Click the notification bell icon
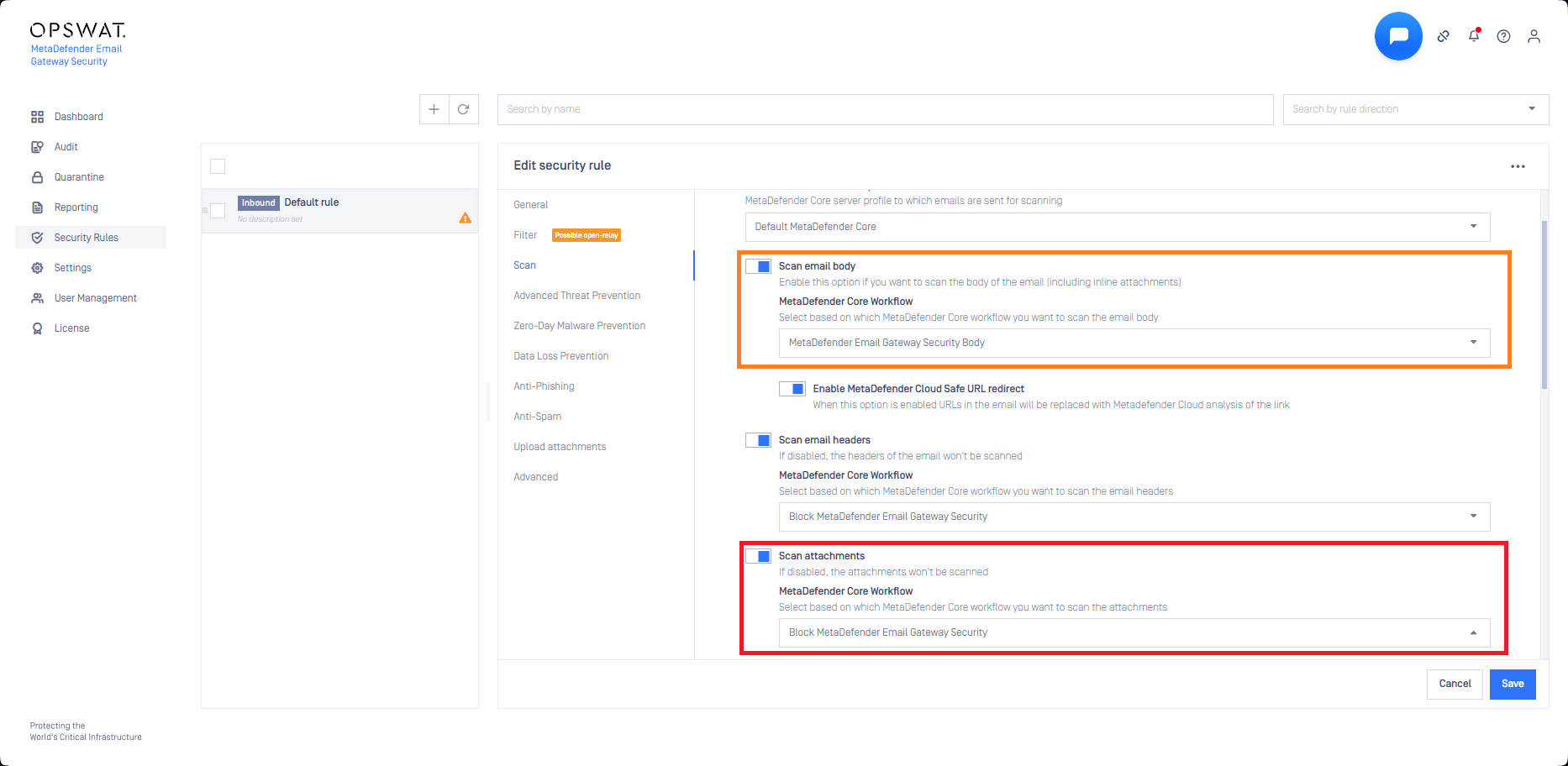 (1473, 36)
